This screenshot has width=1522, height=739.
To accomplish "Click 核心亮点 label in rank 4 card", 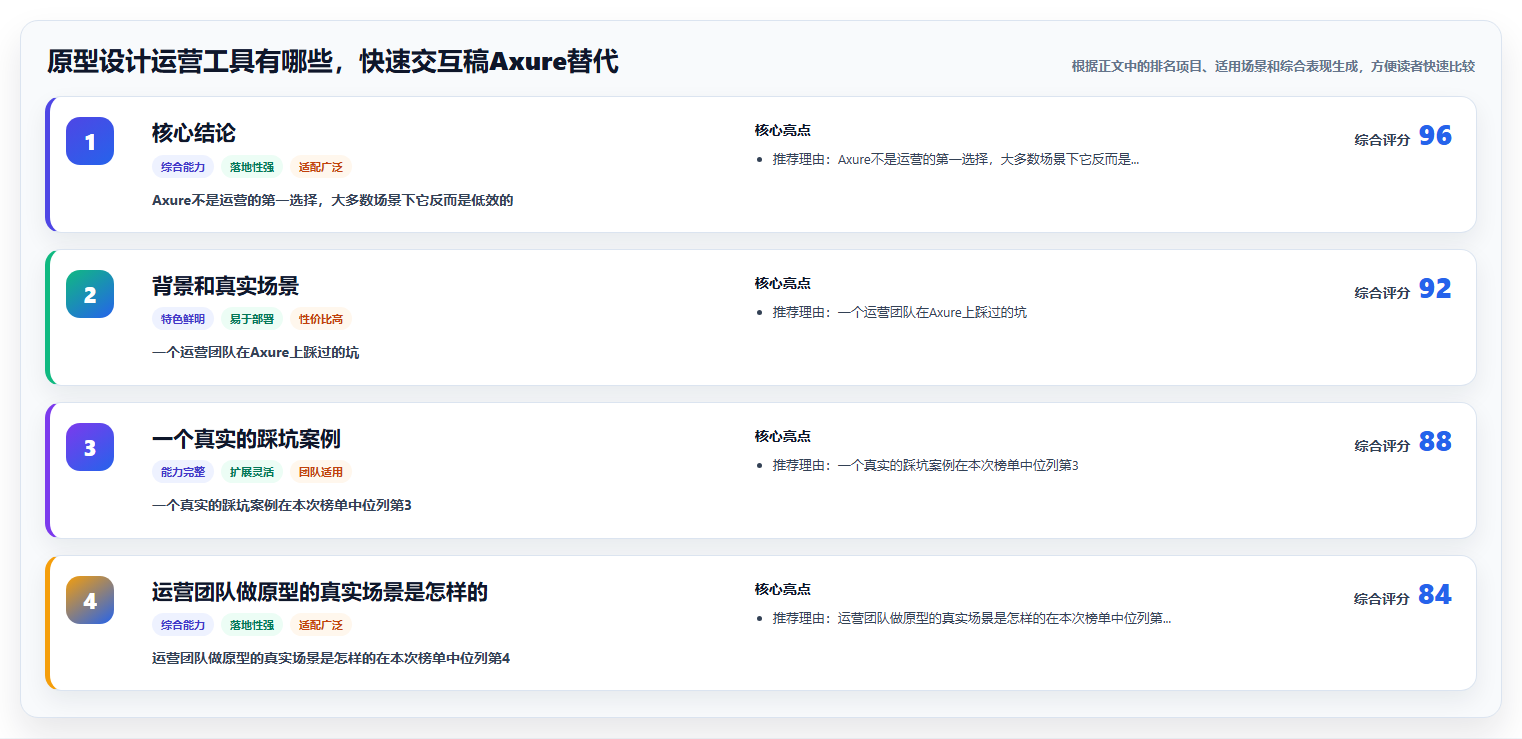I will (783, 590).
